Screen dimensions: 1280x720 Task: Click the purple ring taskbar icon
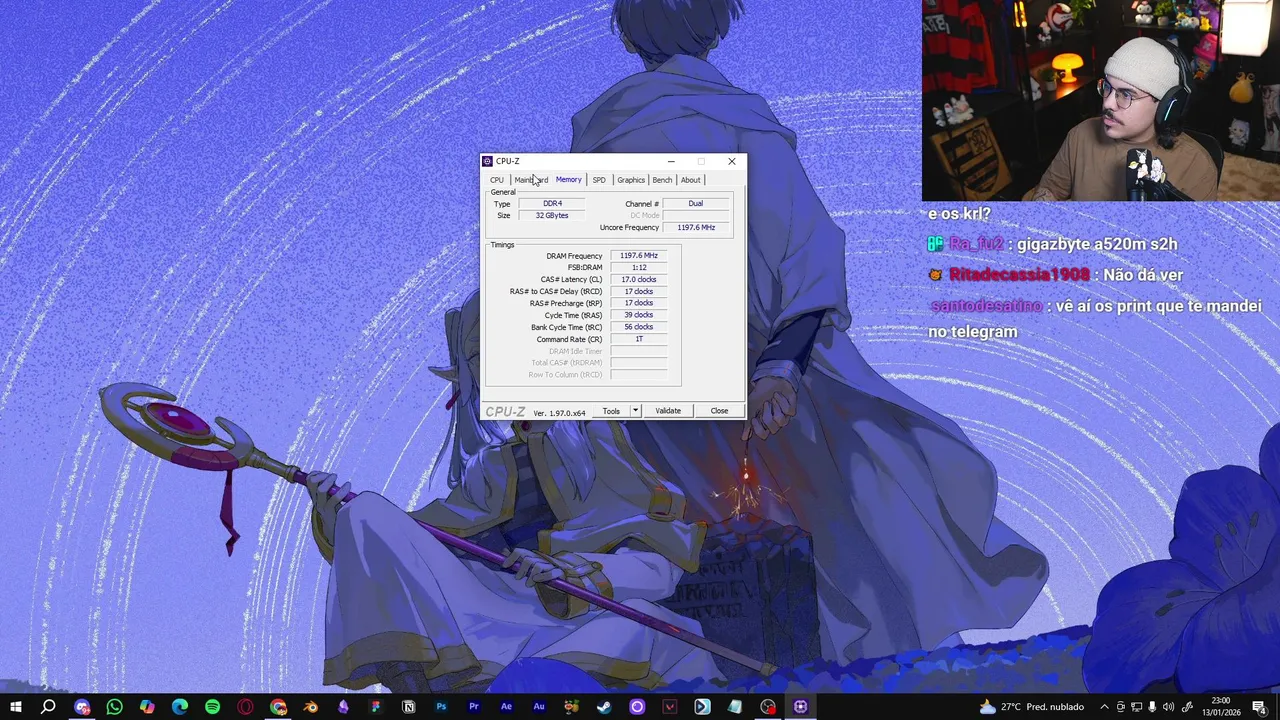637,707
